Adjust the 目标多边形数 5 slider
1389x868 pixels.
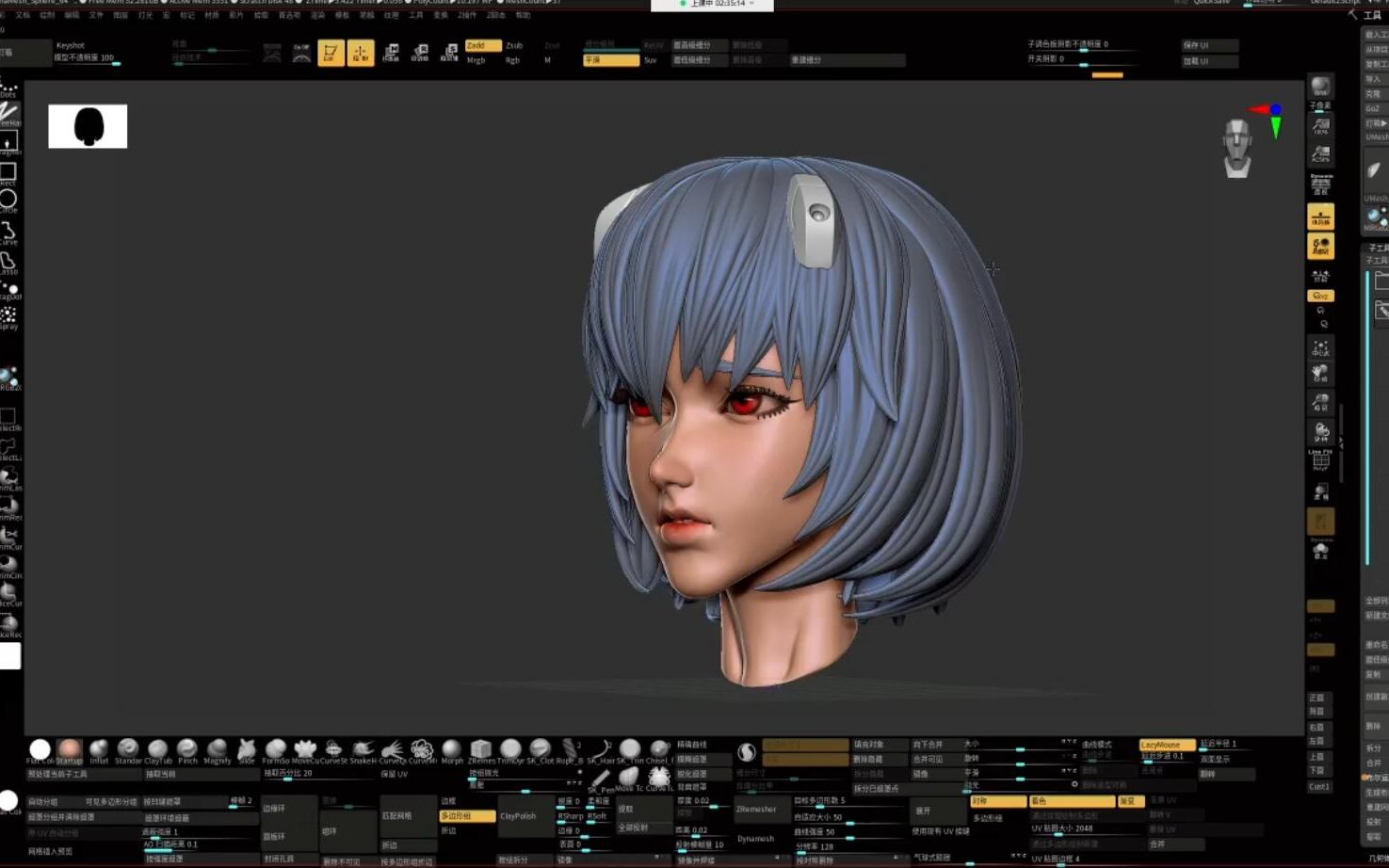(848, 801)
